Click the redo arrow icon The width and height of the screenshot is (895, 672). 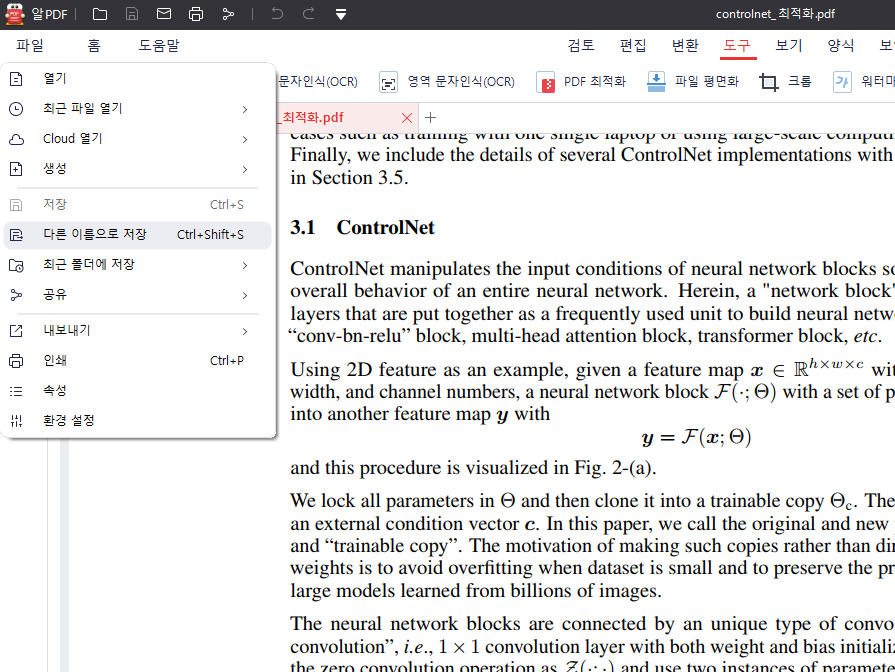tap(309, 14)
